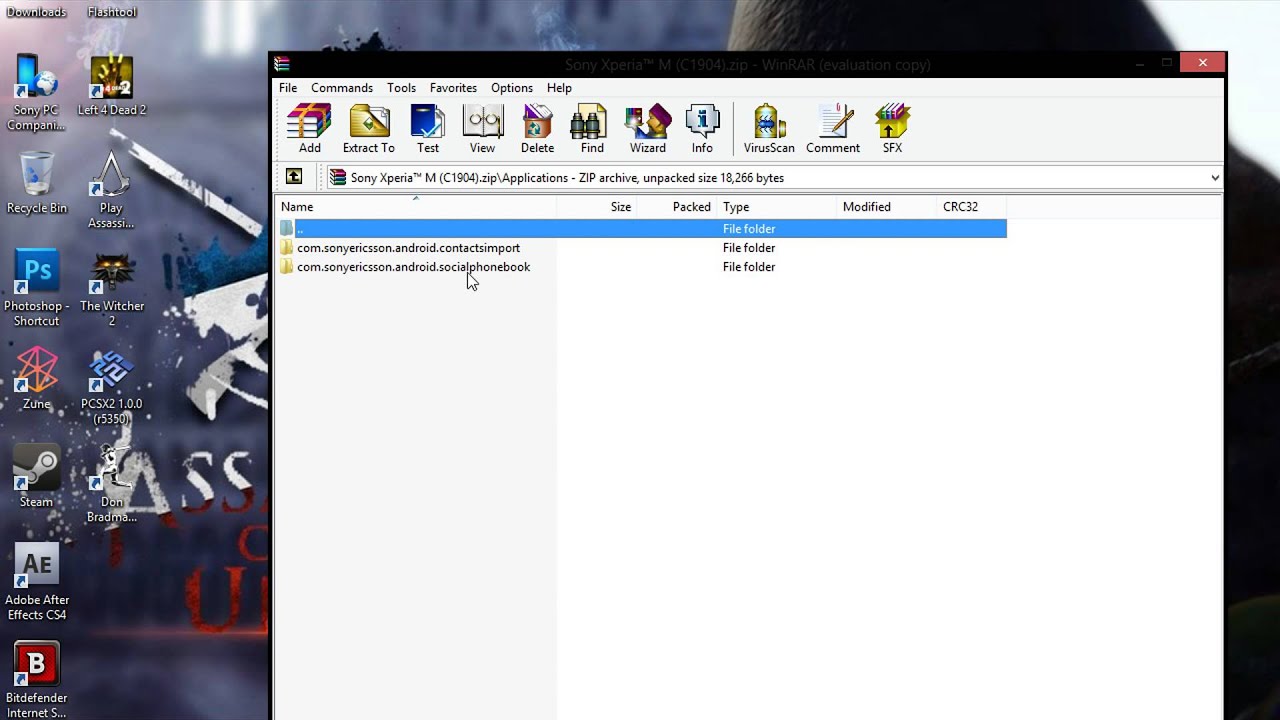Click the Delete toolbar icon
Screen dimensions: 1280x720
pos(537,128)
